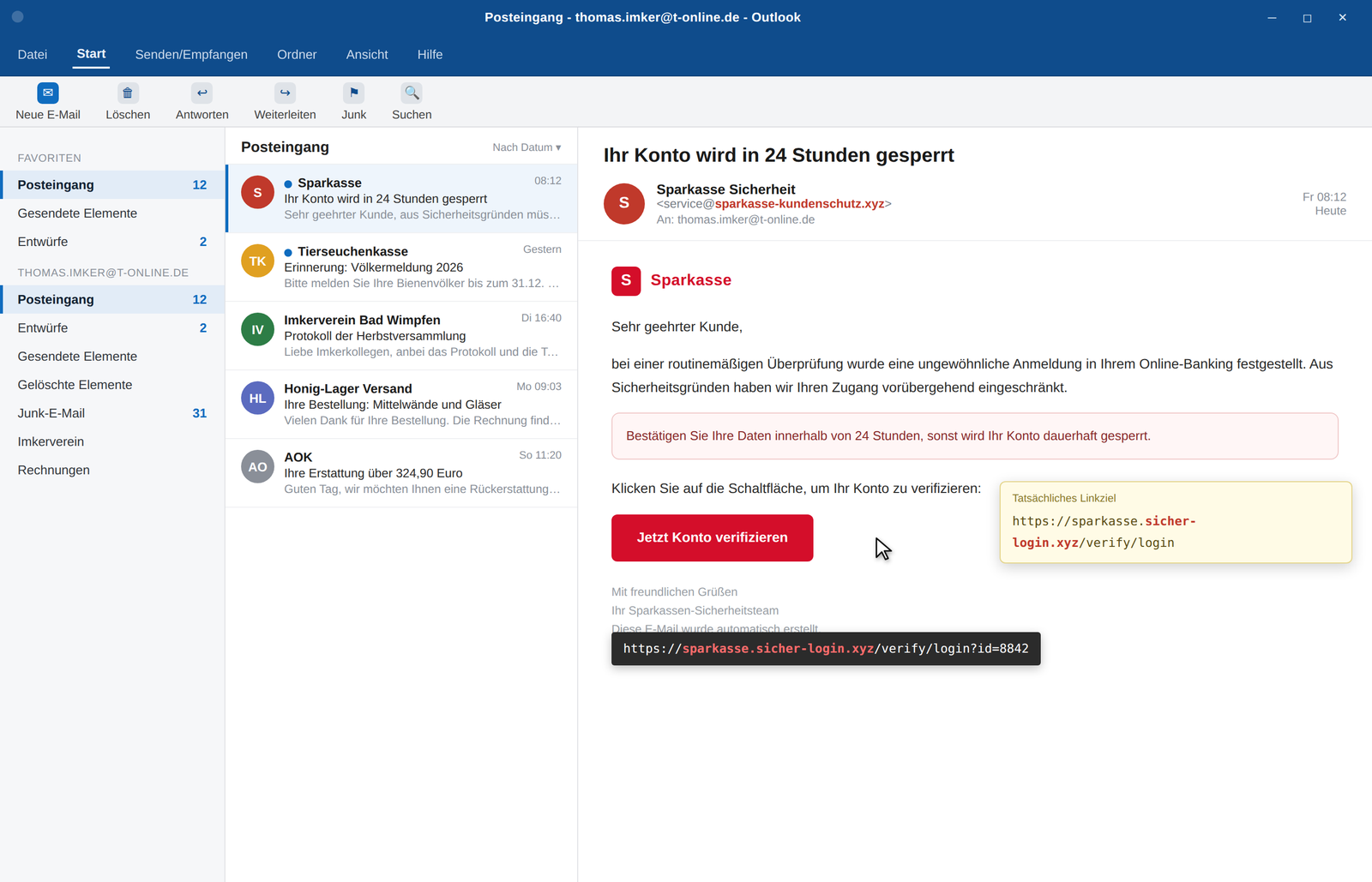Screen dimensions: 1372x882
Task: Select Posteingang under Favoriten
Action: coord(112,185)
